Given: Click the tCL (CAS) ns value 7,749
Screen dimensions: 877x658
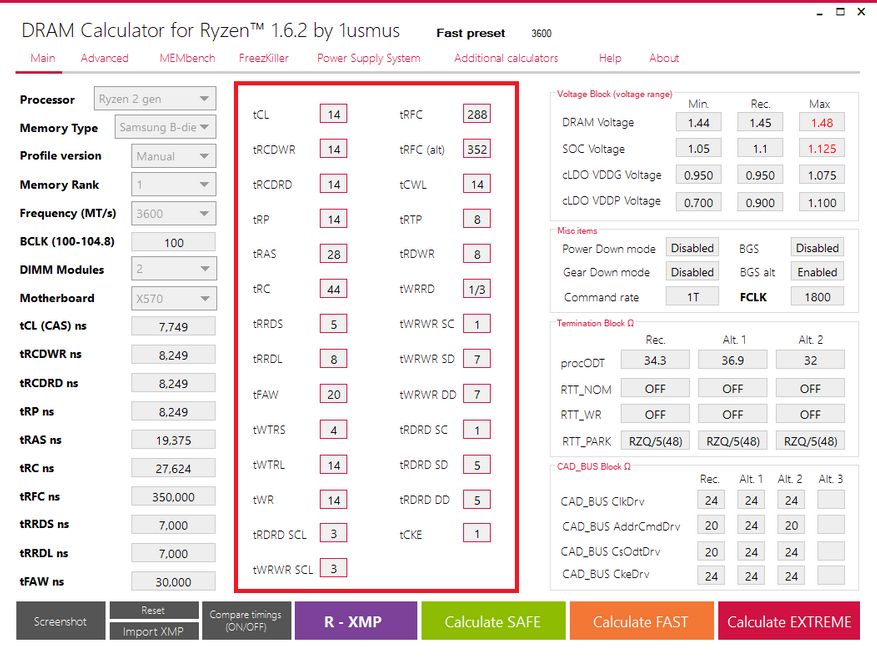Looking at the screenshot, I should coord(173,326).
